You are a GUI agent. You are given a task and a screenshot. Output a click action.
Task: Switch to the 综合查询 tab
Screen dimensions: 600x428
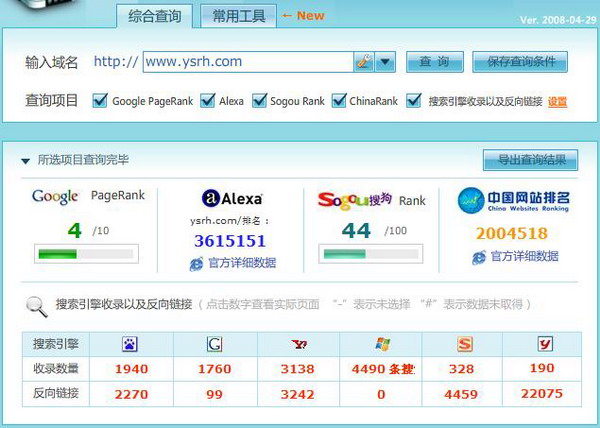[x=155, y=16]
